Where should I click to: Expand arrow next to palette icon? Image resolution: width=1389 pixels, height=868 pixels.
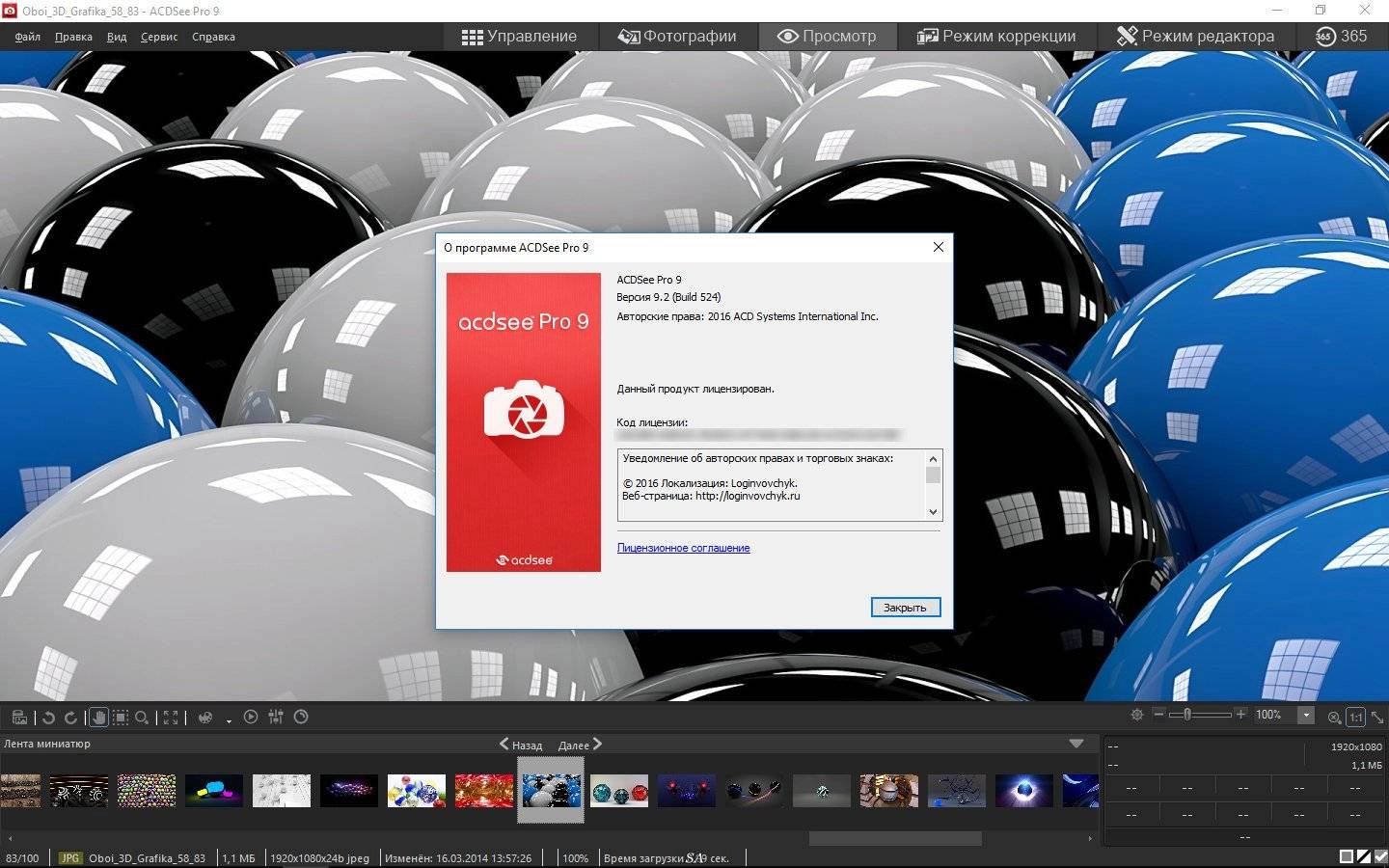229,720
